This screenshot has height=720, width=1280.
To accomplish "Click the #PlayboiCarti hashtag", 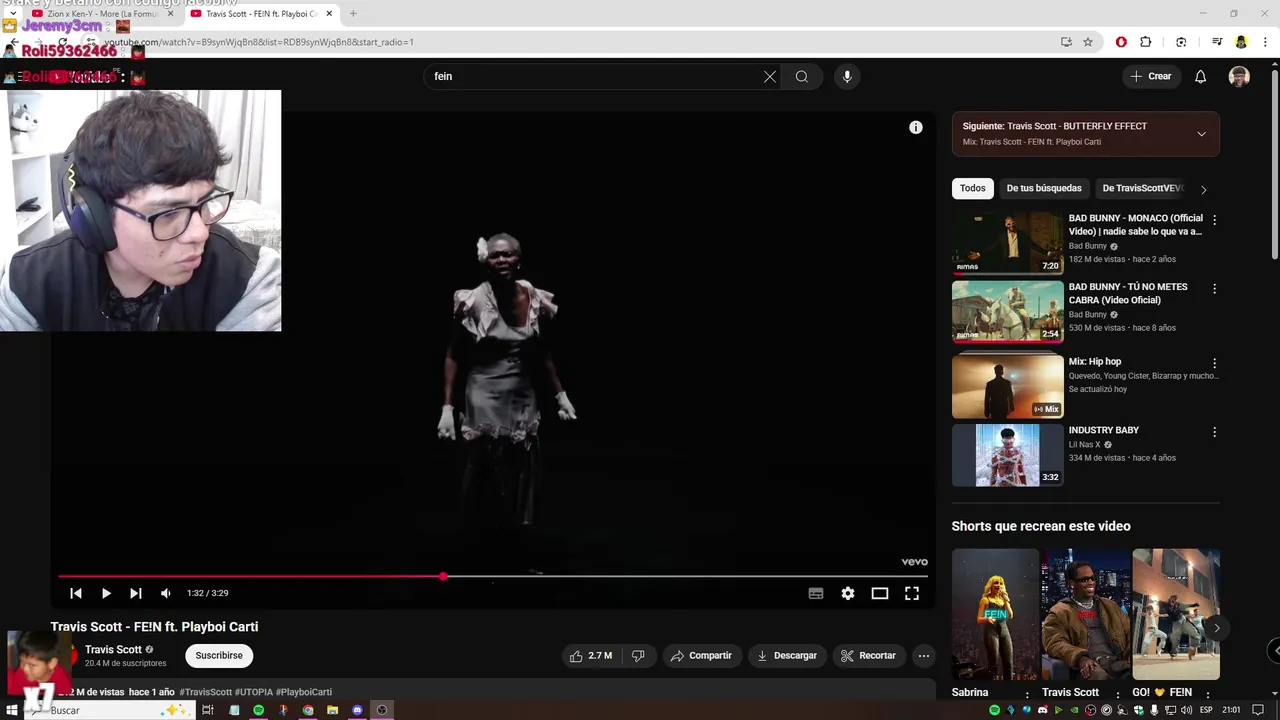I will click(303, 692).
